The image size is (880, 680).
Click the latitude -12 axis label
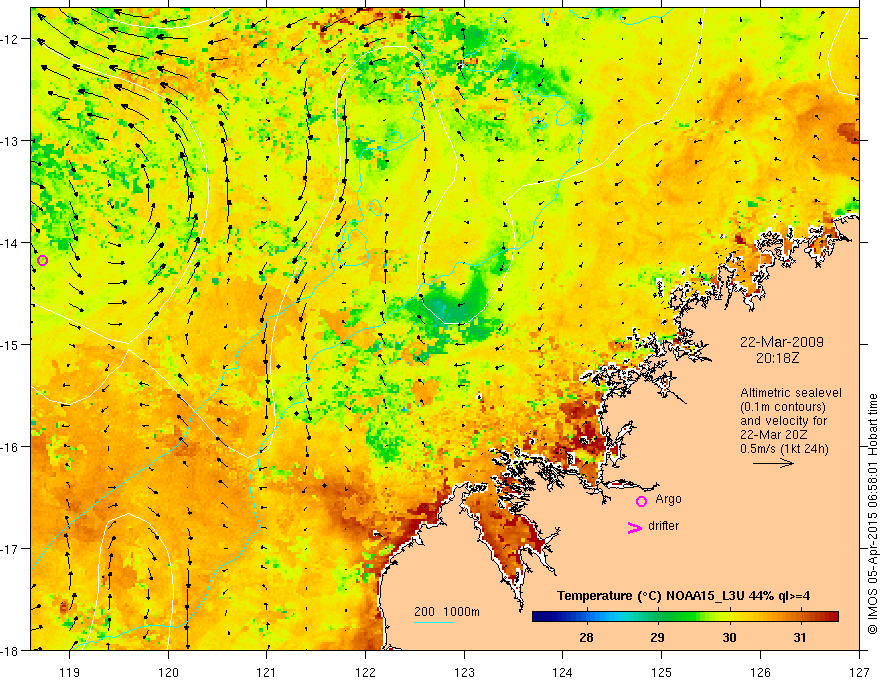[x=11, y=39]
